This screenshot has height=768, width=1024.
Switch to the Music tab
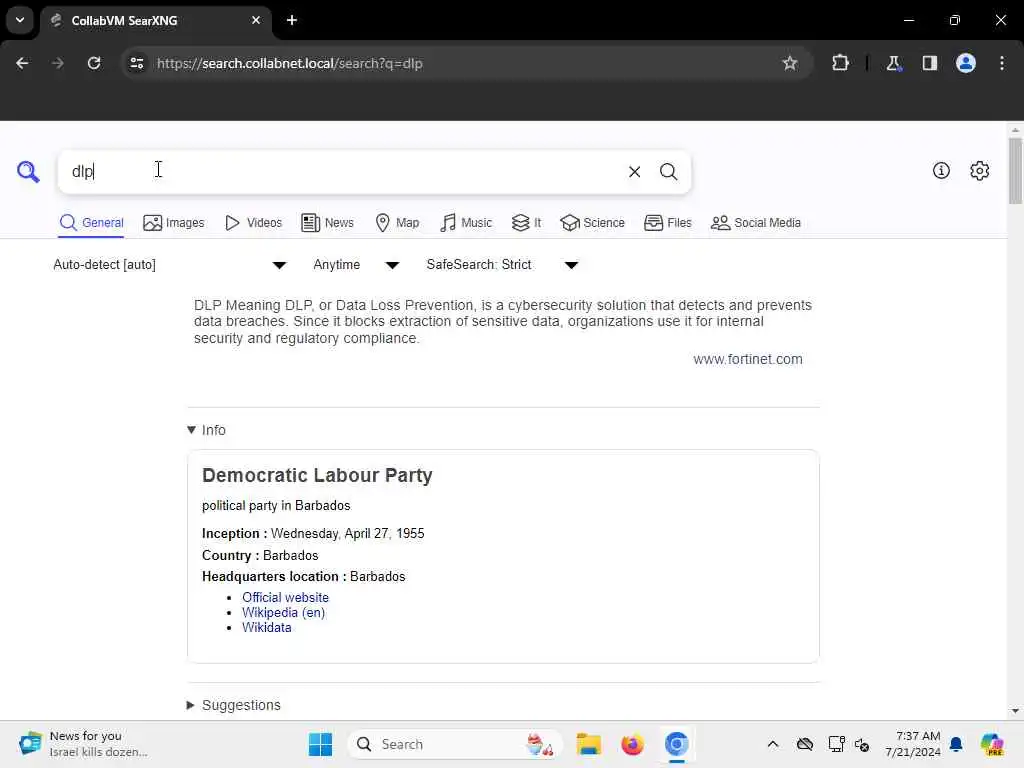[x=466, y=223]
